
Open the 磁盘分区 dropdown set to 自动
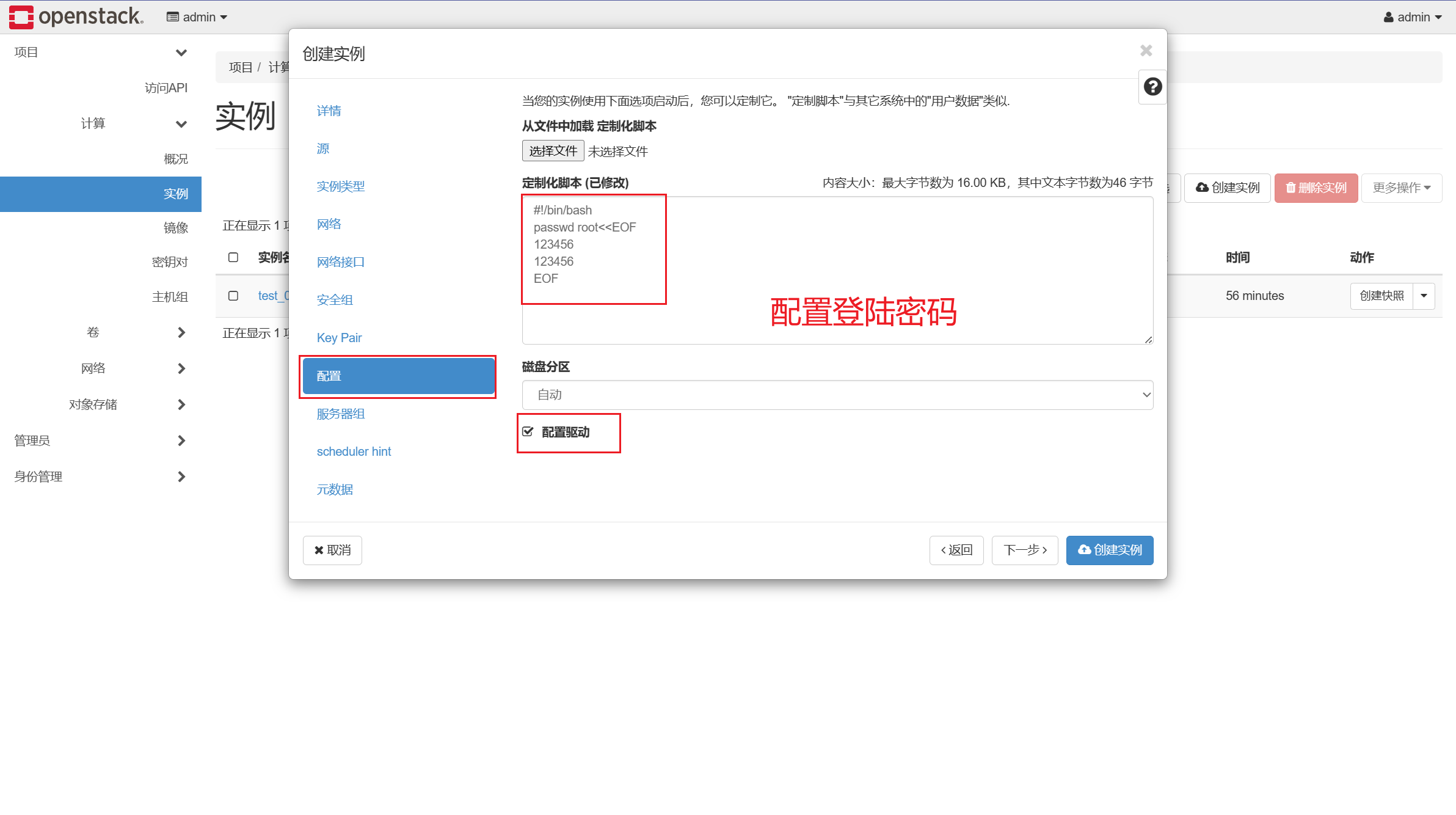click(x=837, y=395)
